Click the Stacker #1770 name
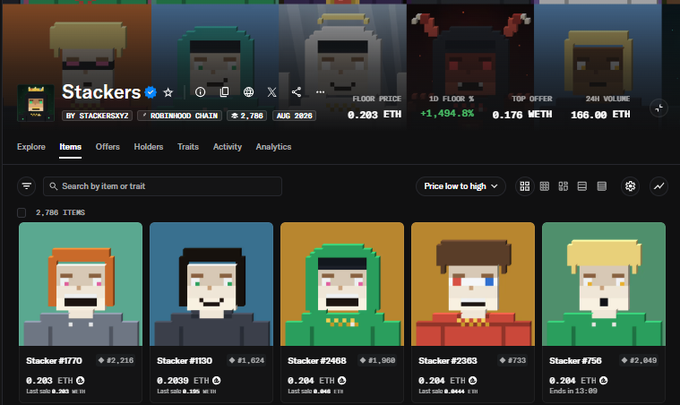The height and width of the screenshot is (405, 680). point(54,361)
